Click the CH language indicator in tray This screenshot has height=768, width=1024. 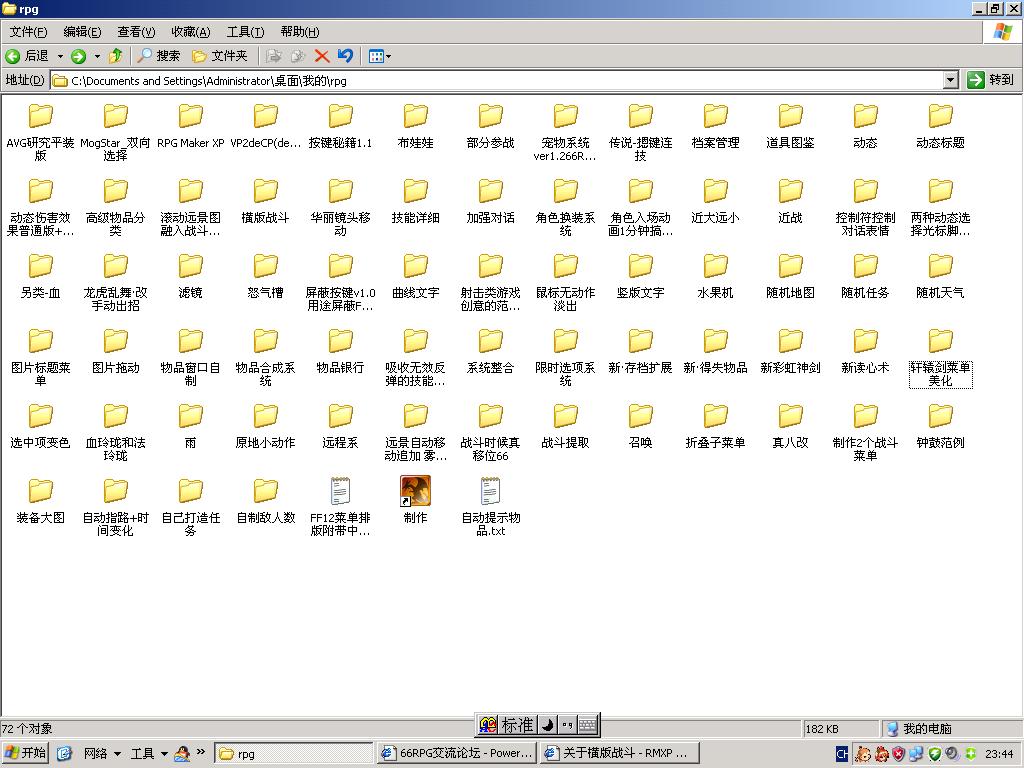pos(842,754)
